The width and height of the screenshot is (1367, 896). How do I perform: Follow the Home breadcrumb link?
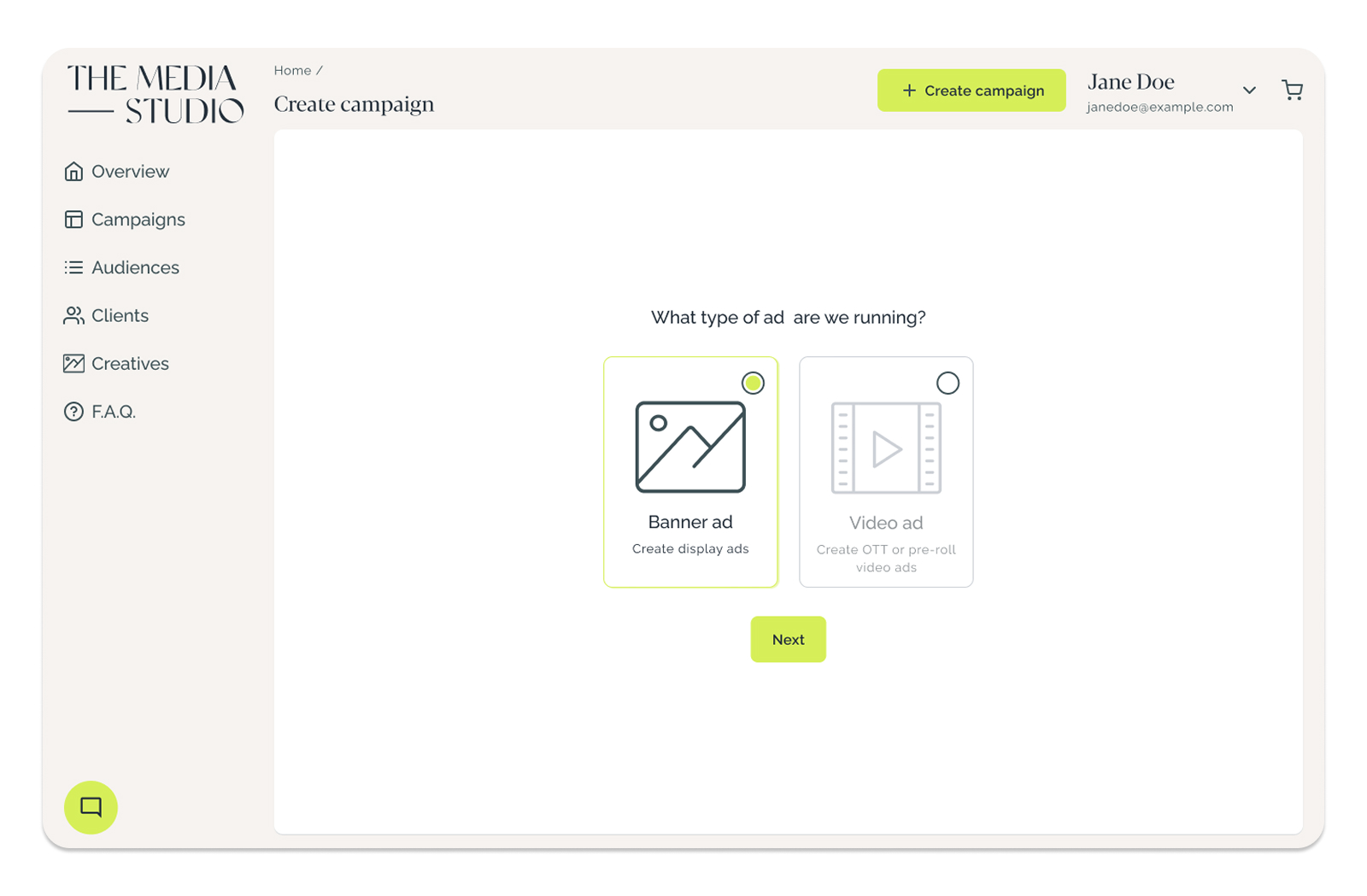pos(292,71)
